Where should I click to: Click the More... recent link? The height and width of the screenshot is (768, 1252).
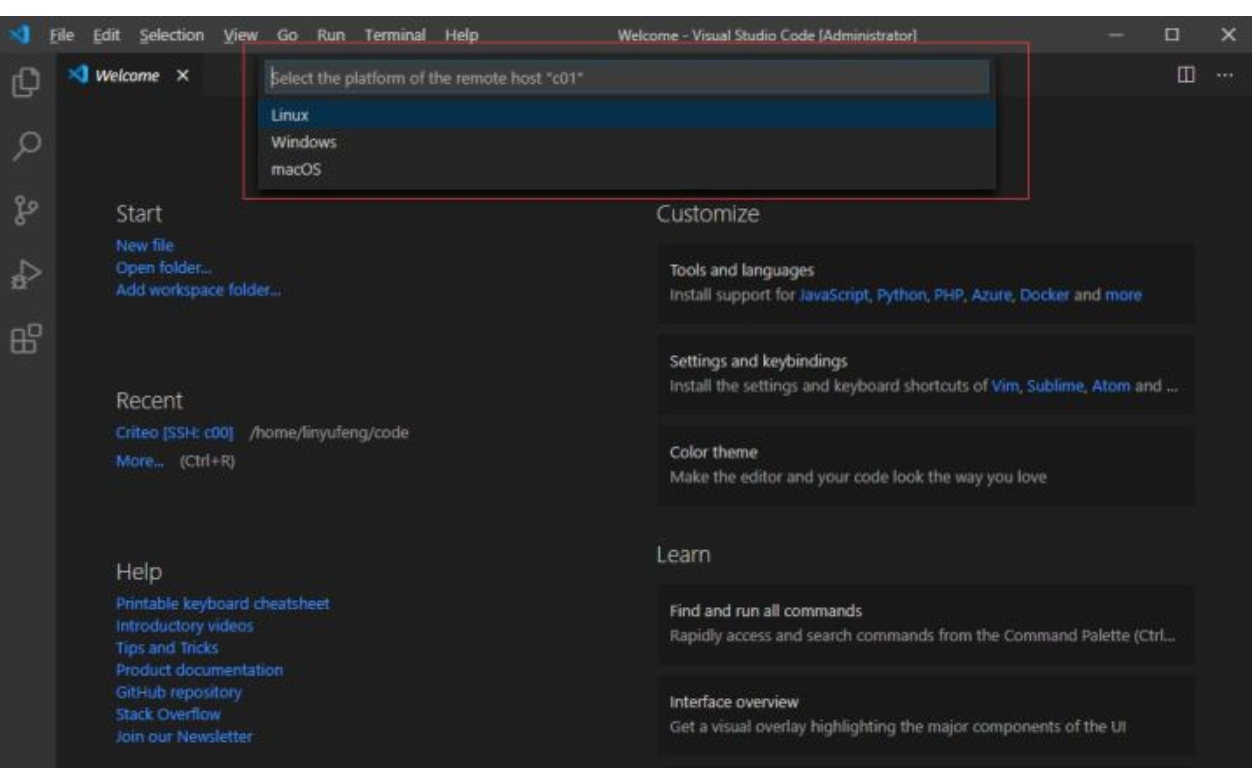pos(140,461)
